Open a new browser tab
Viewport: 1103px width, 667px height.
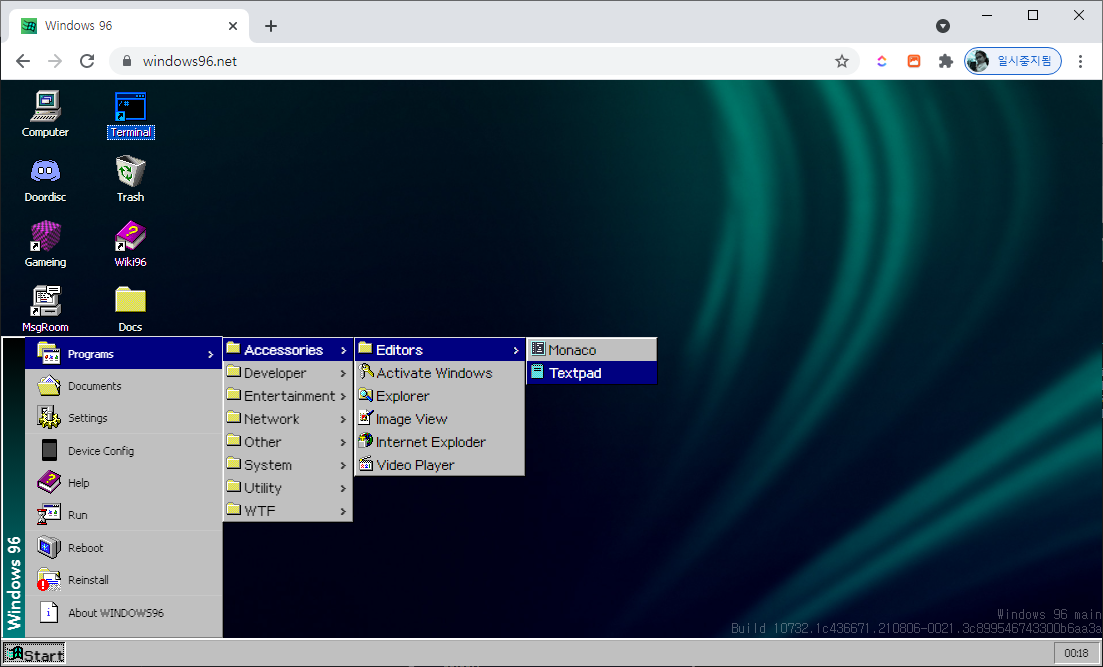pyautogui.click(x=271, y=26)
